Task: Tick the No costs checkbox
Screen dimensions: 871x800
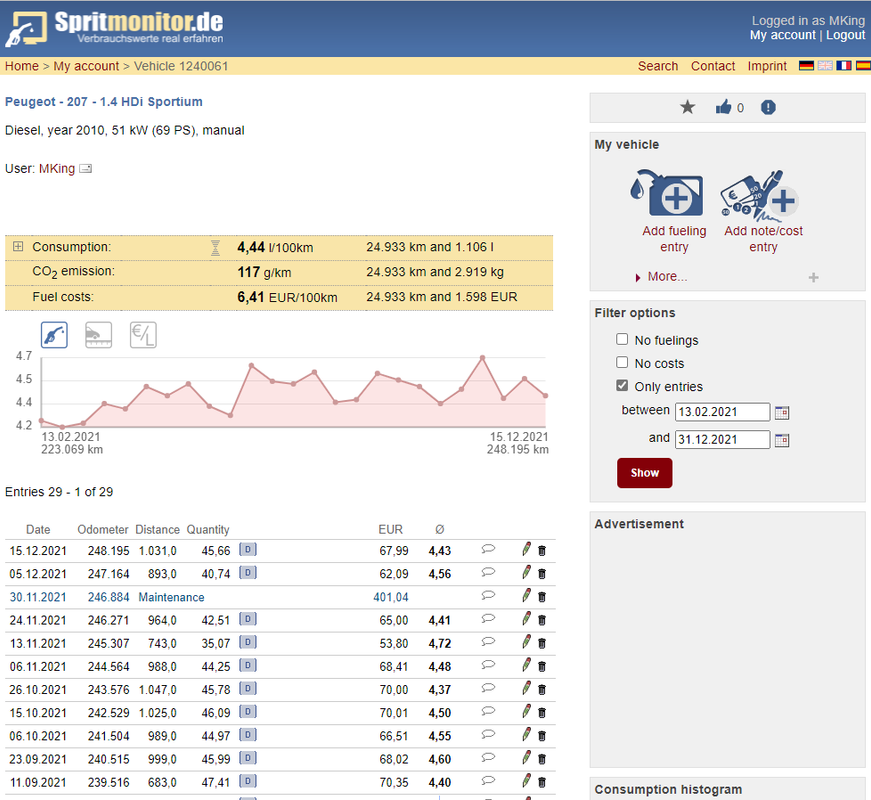Action: click(622, 363)
